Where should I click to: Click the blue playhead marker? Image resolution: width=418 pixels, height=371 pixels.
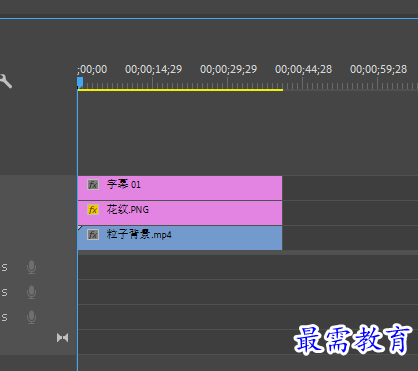tap(80, 83)
